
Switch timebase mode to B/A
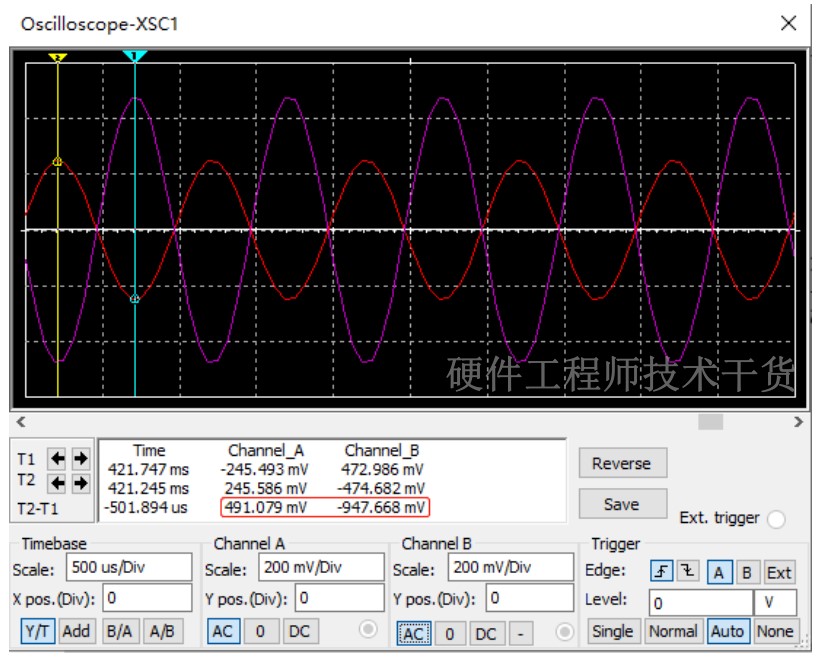pyautogui.click(x=120, y=631)
